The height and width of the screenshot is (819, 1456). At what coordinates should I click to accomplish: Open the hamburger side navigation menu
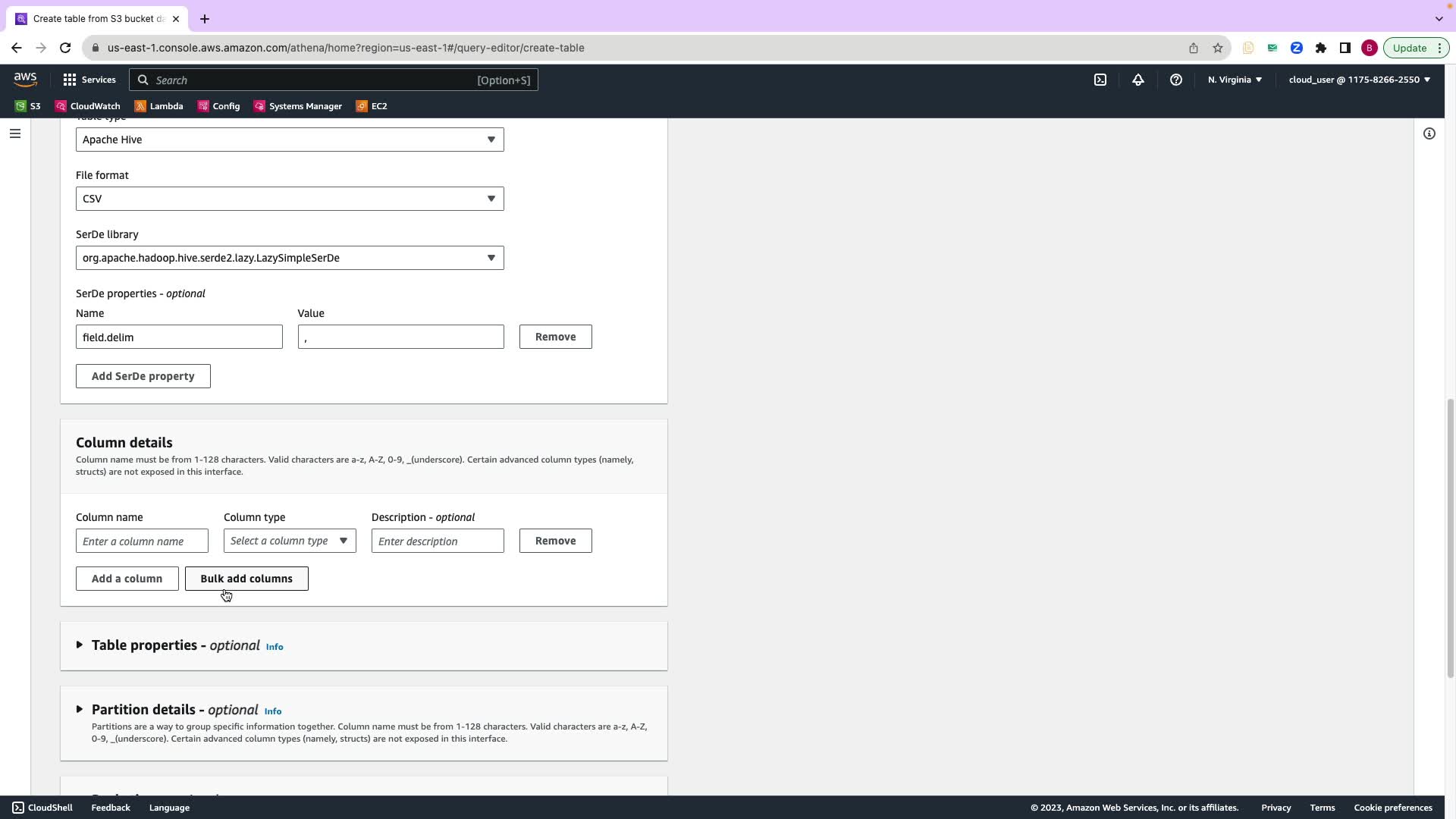click(15, 133)
